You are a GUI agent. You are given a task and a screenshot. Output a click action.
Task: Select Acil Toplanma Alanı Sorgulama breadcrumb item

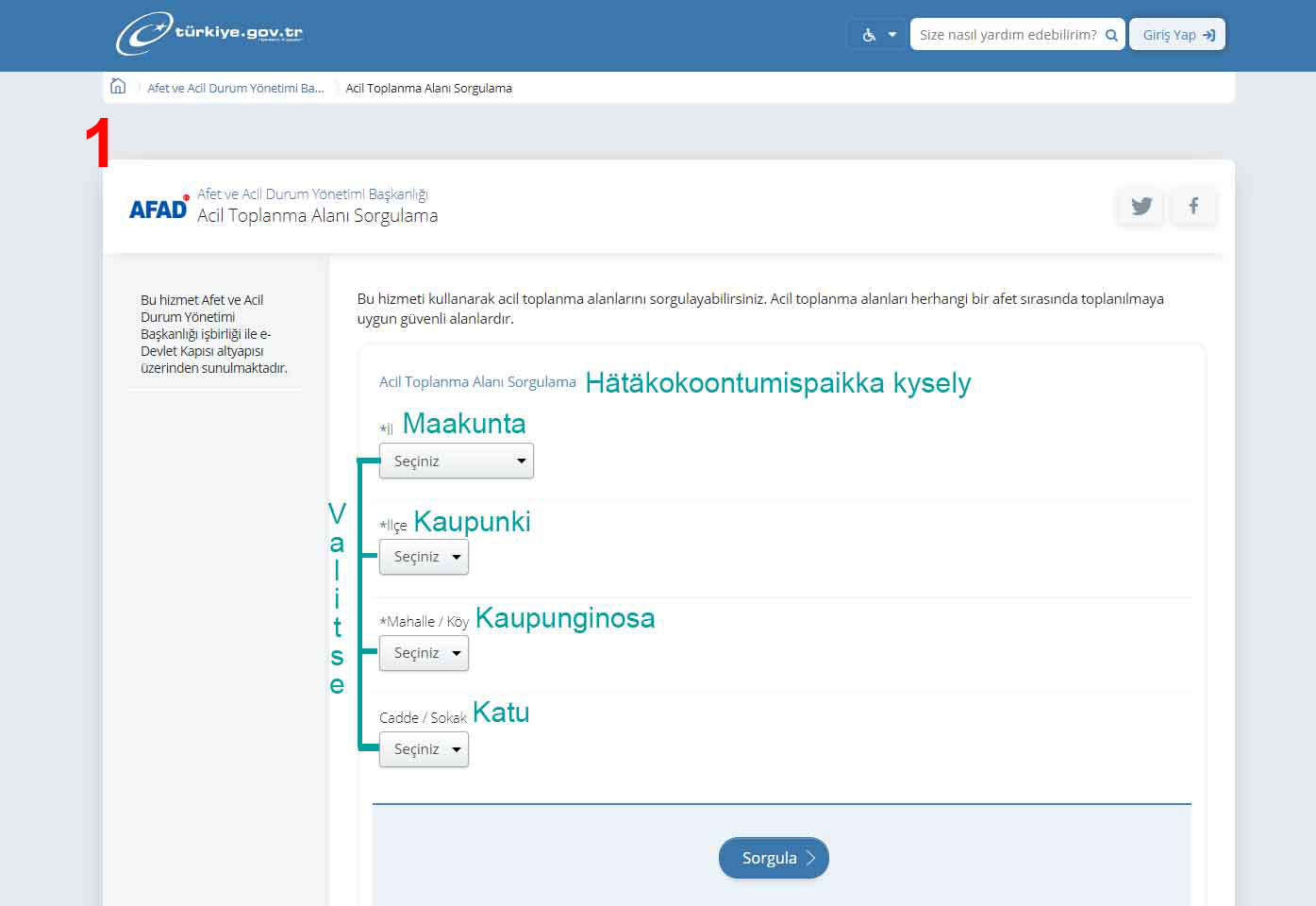428,88
